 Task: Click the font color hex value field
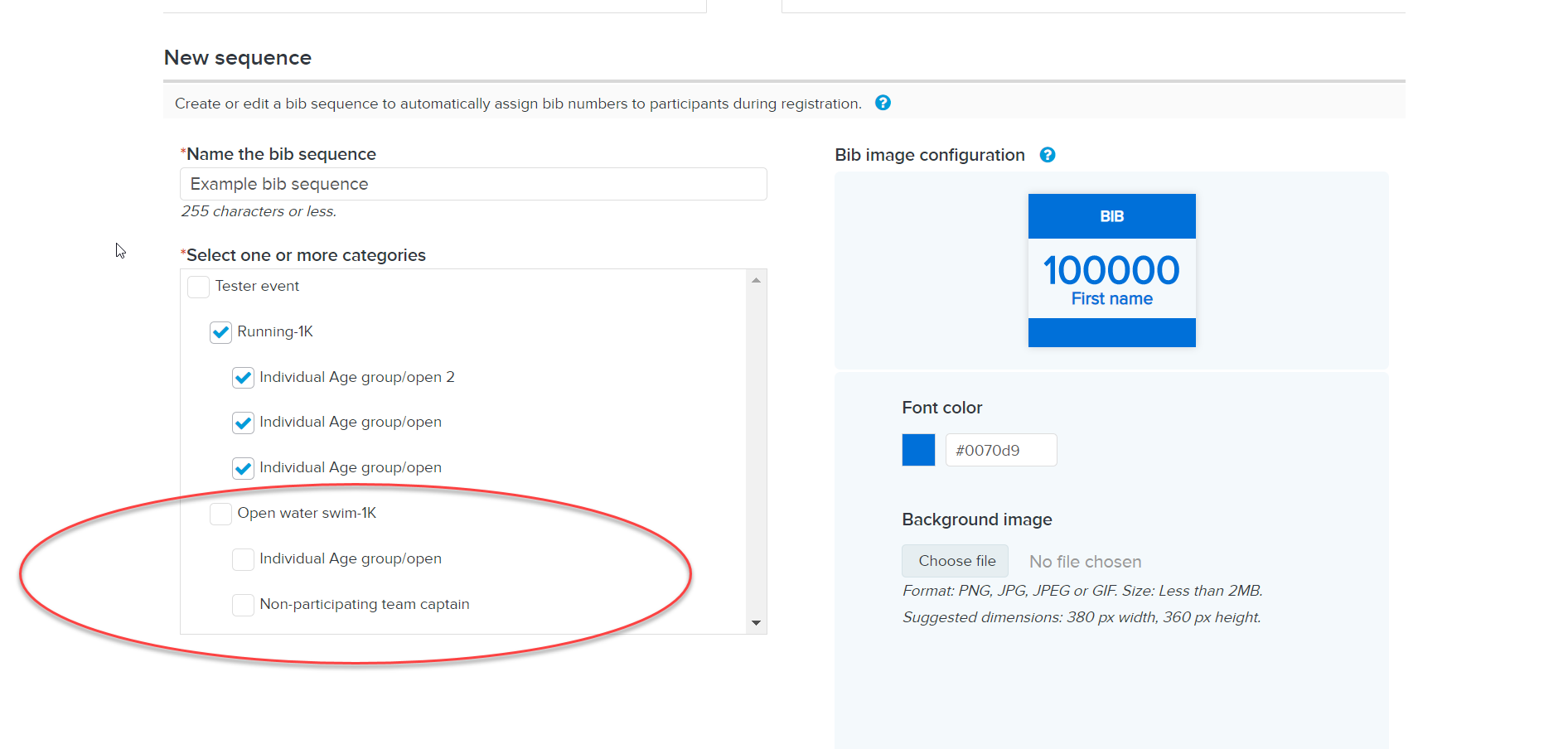pyautogui.click(x=1001, y=450)
